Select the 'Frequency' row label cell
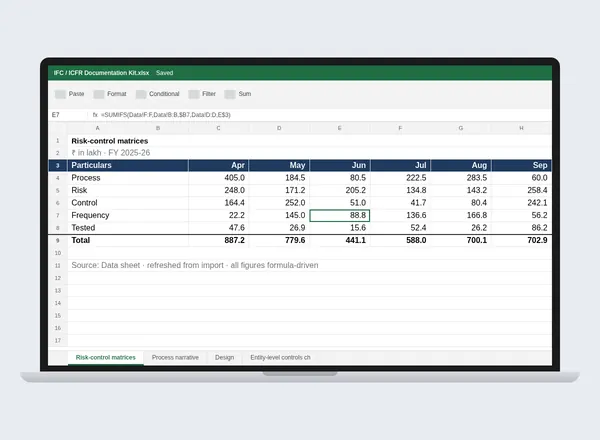 pos(128,215)
